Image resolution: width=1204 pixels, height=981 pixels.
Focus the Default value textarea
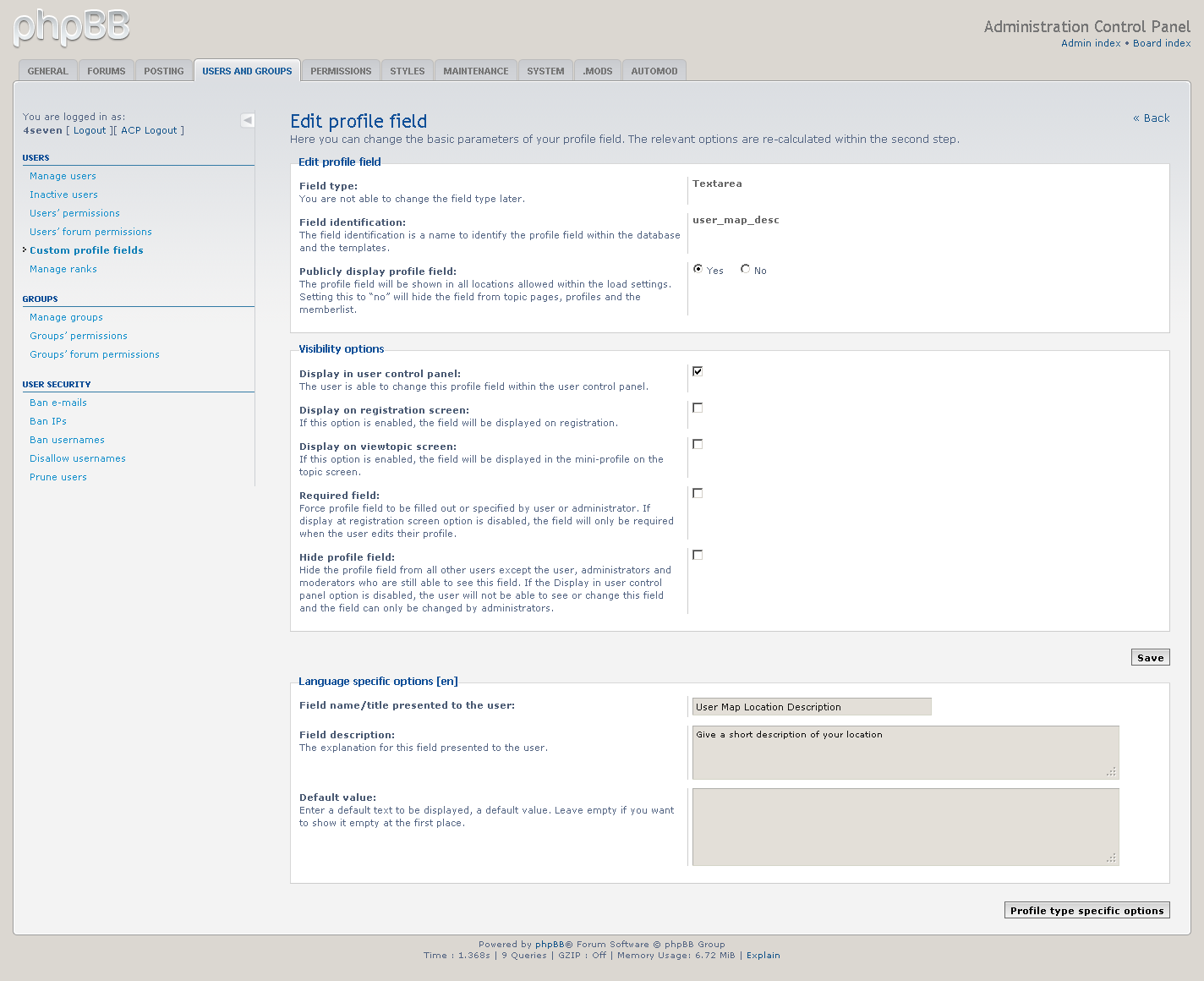click(905, 826)
